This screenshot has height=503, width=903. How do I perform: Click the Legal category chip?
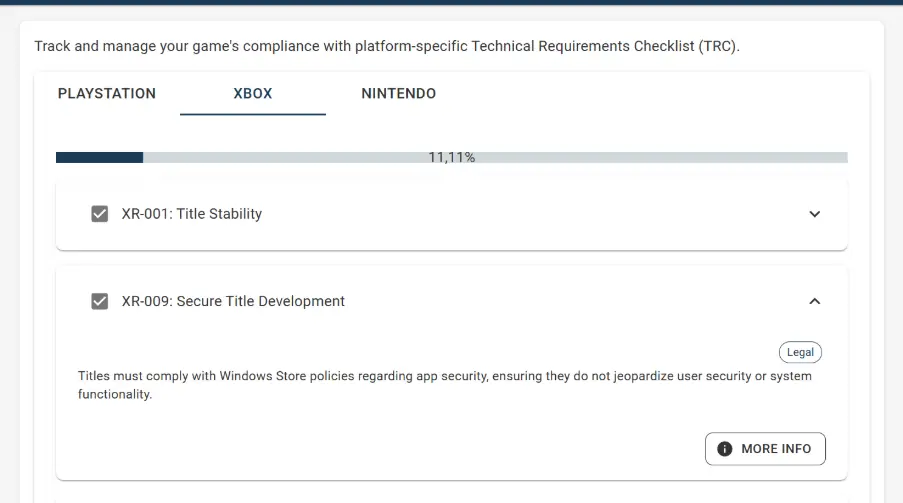(800, 352)
